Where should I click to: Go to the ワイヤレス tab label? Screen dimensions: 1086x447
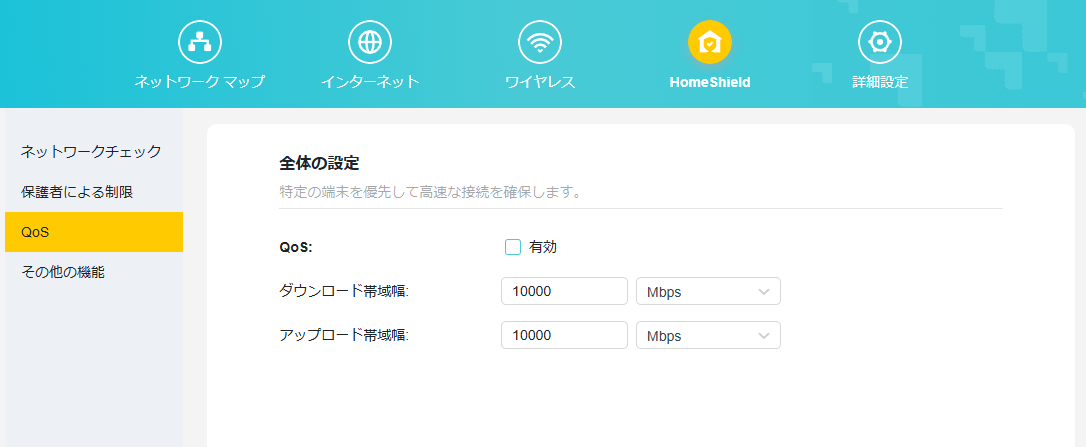[x=540, y=82]
